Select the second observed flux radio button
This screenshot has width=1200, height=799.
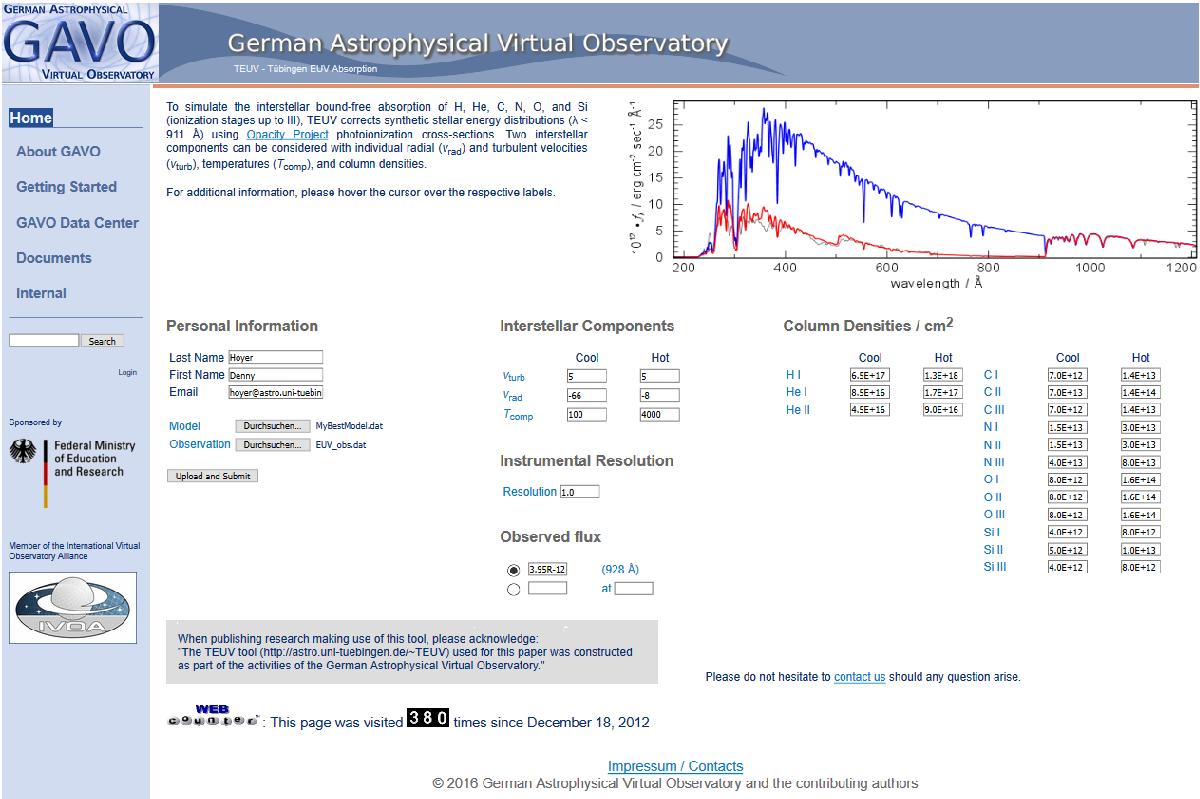pos(514,589)
